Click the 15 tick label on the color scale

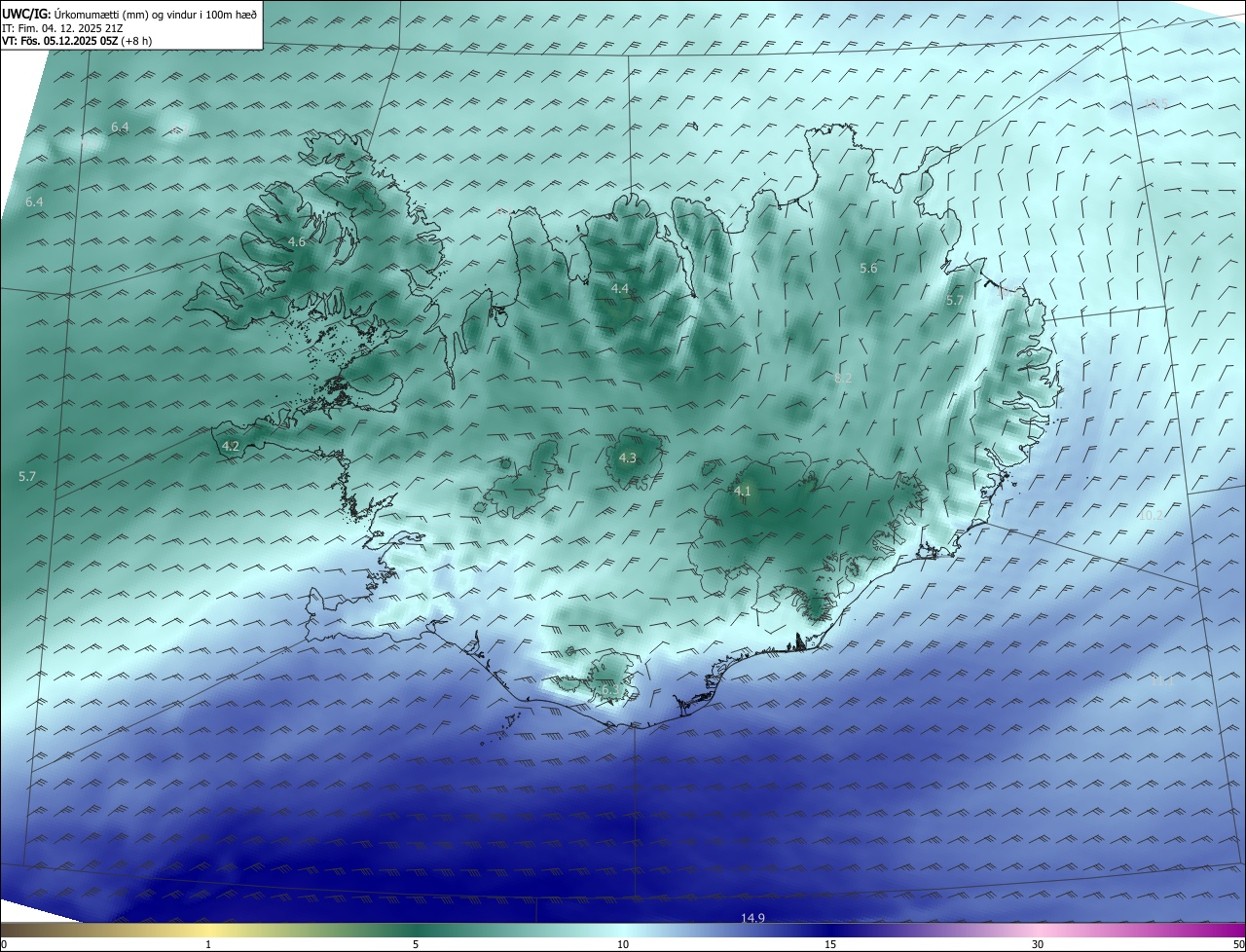pos(830,944)
